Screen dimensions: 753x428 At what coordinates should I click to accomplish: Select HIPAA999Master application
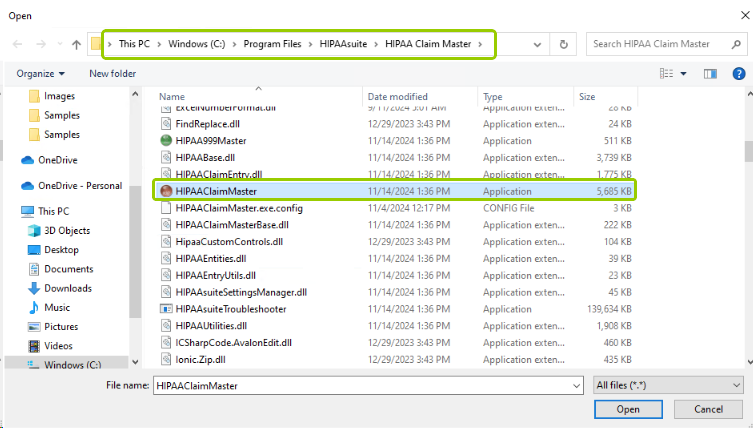tap(211, 141)
